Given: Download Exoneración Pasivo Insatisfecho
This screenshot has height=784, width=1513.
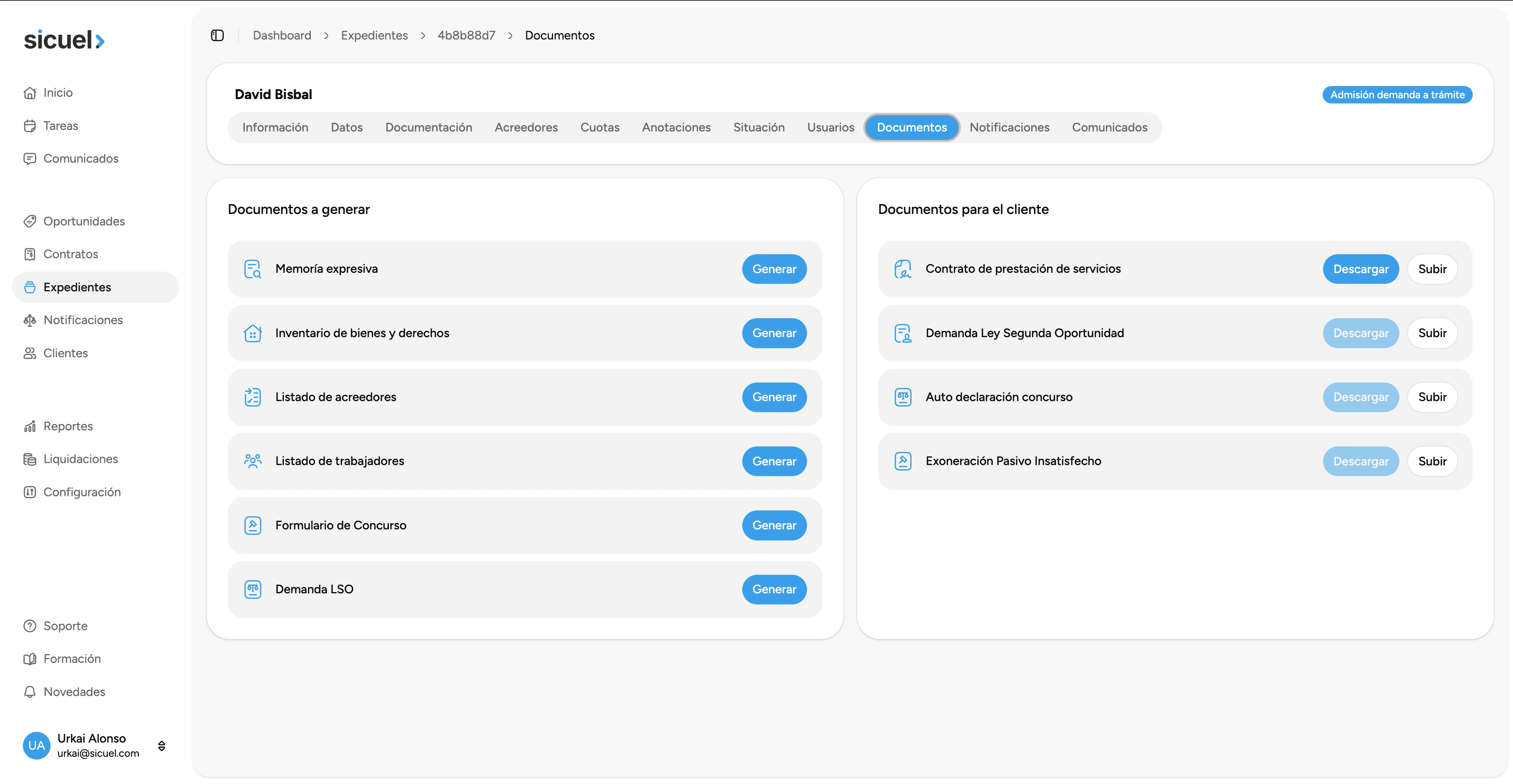Looking at the screenshot, I should coord(1361,461).
